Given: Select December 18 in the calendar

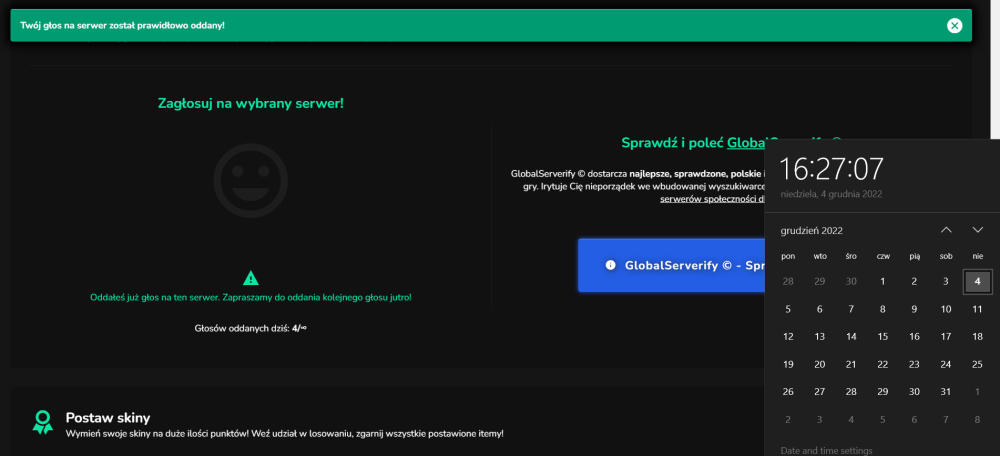Looking at the screenshot, I should (x=978, y=337).
